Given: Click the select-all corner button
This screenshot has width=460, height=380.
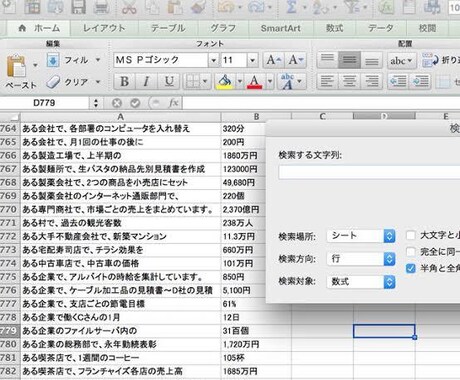Looking at the screenshot, I should (x=10, y=117).
